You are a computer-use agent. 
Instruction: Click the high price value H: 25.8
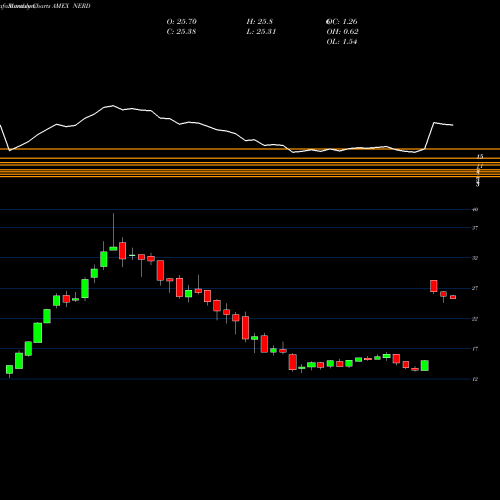click(260, 22)
